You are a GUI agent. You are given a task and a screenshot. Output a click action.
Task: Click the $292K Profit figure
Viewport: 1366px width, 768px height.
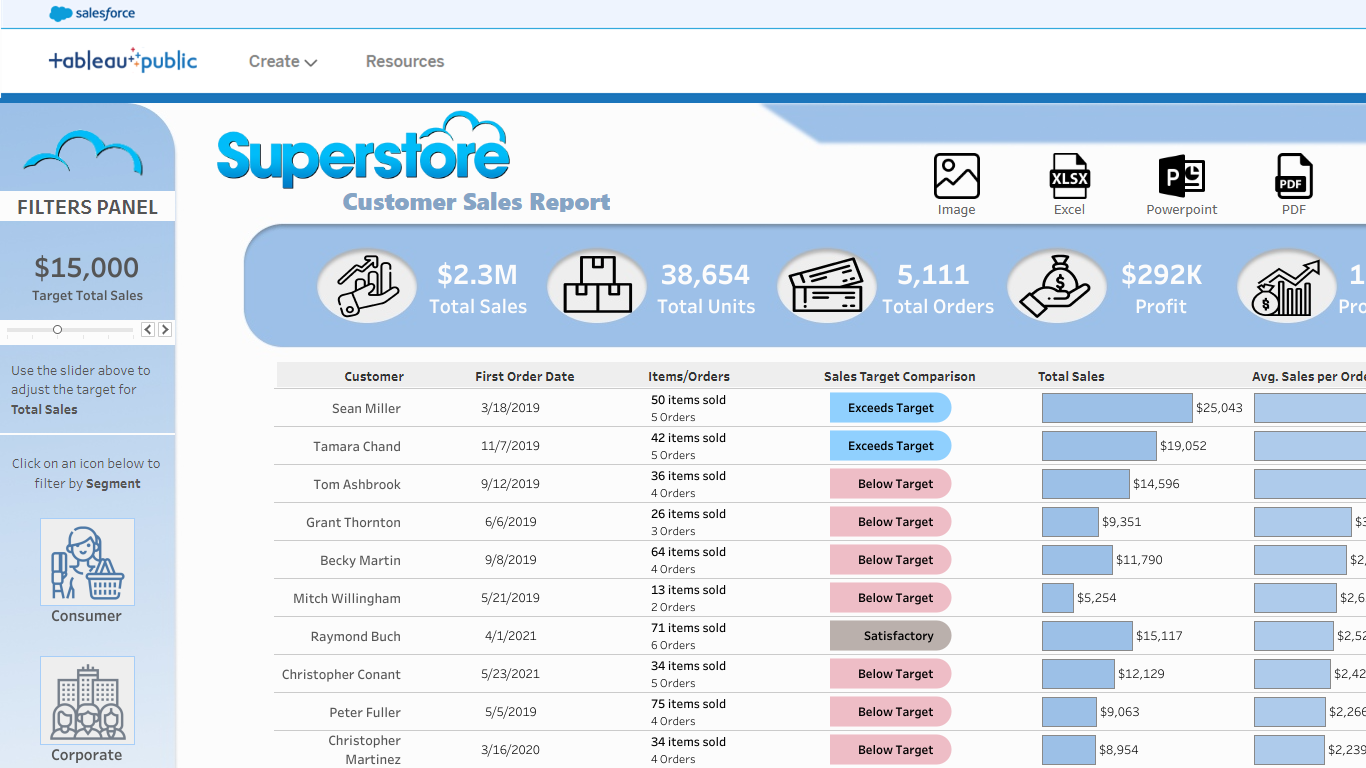coord(1161,274)
